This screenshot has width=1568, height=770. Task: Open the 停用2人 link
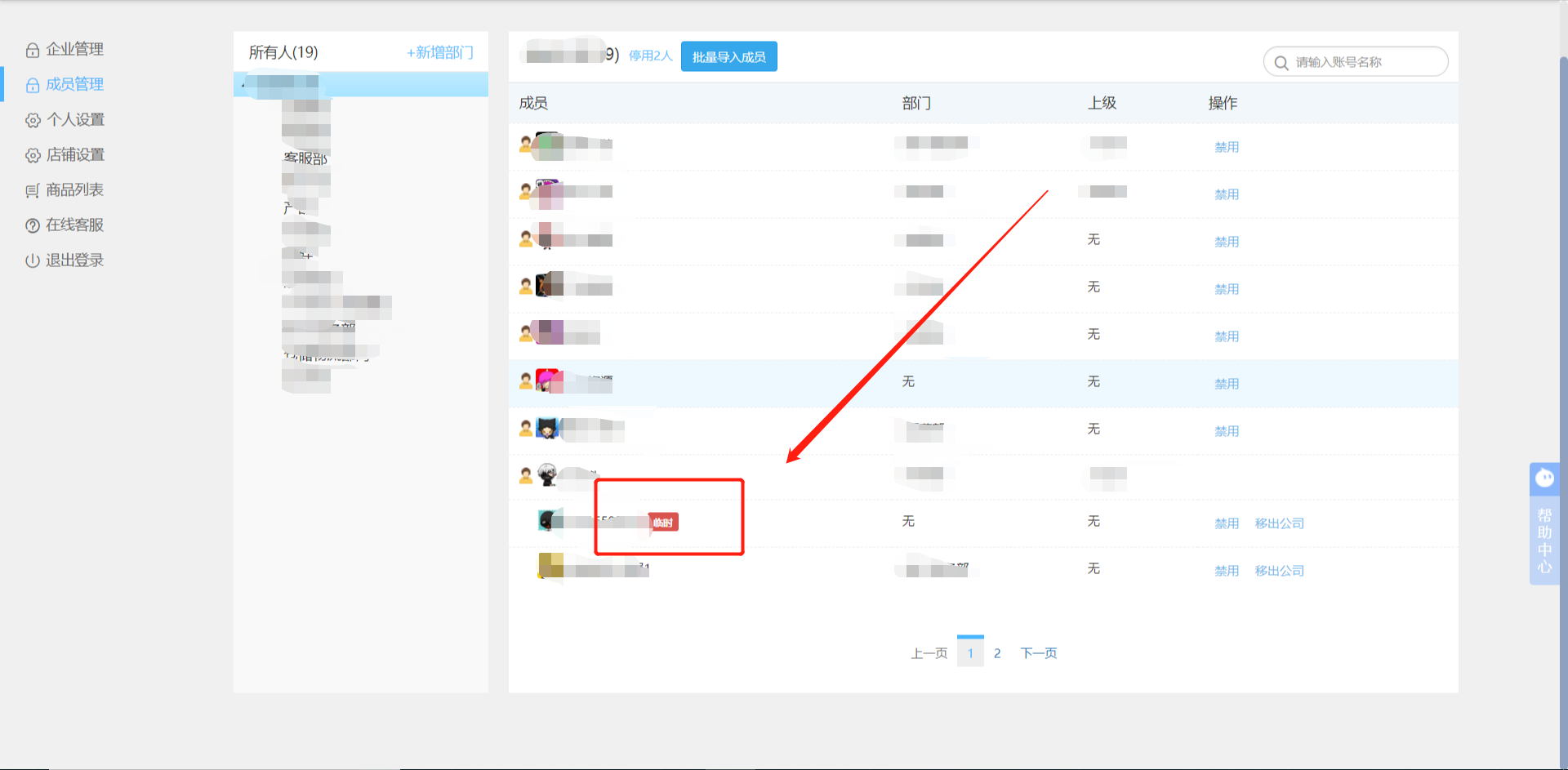(x=650, y=56)
